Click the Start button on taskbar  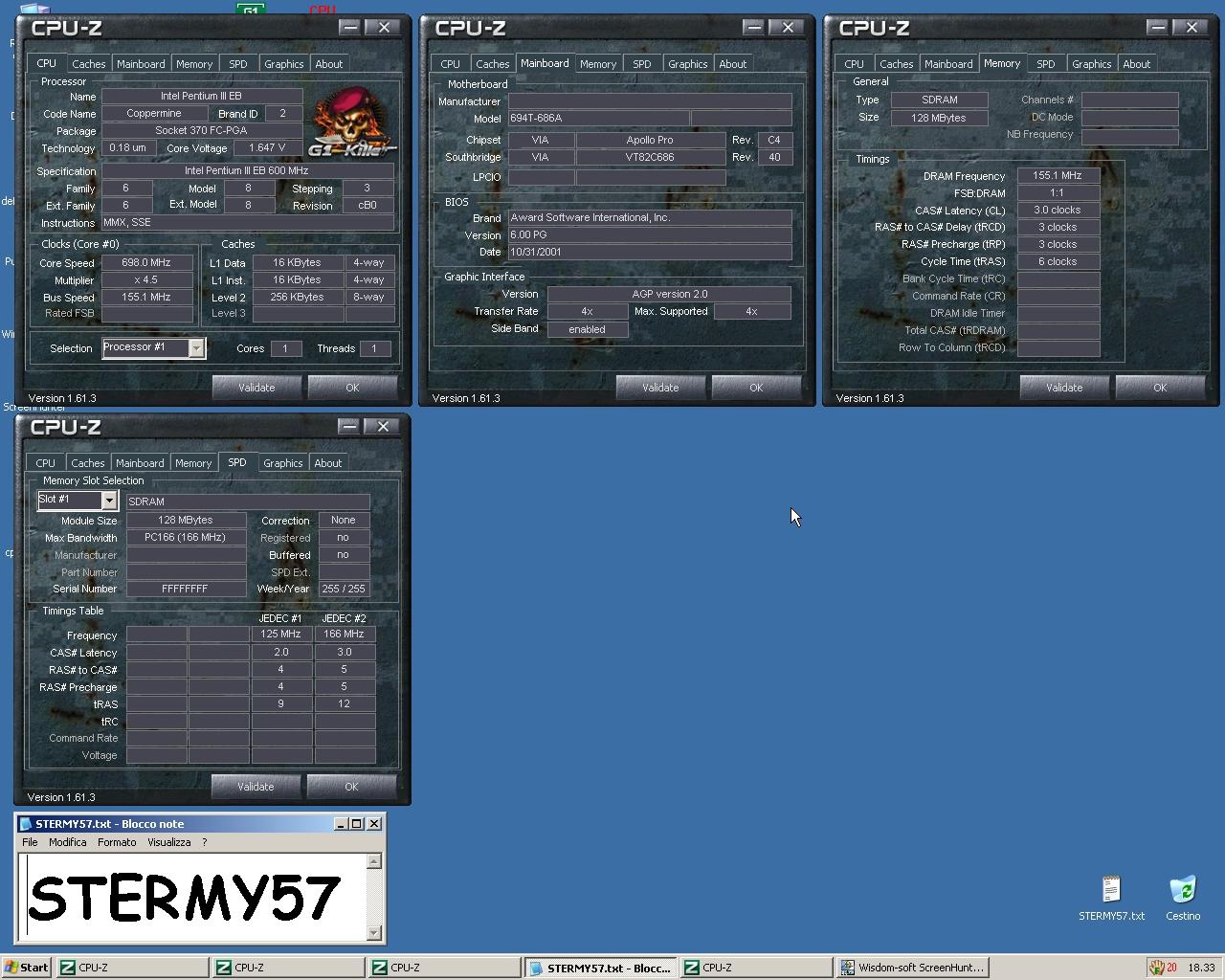point(26,968)
